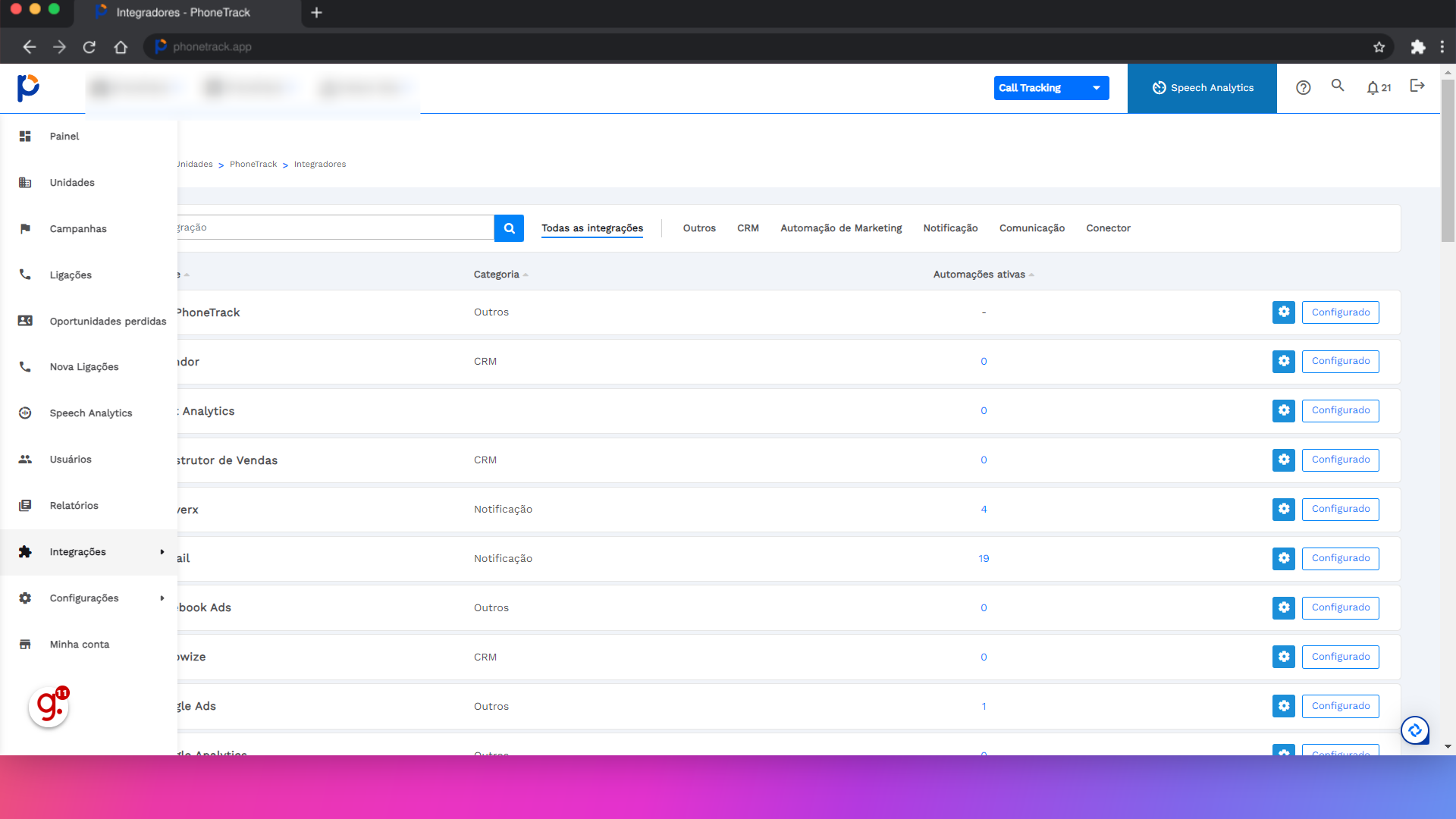Open the help question mark icon
The image size is (1456, 819).
coord(1303,88)
